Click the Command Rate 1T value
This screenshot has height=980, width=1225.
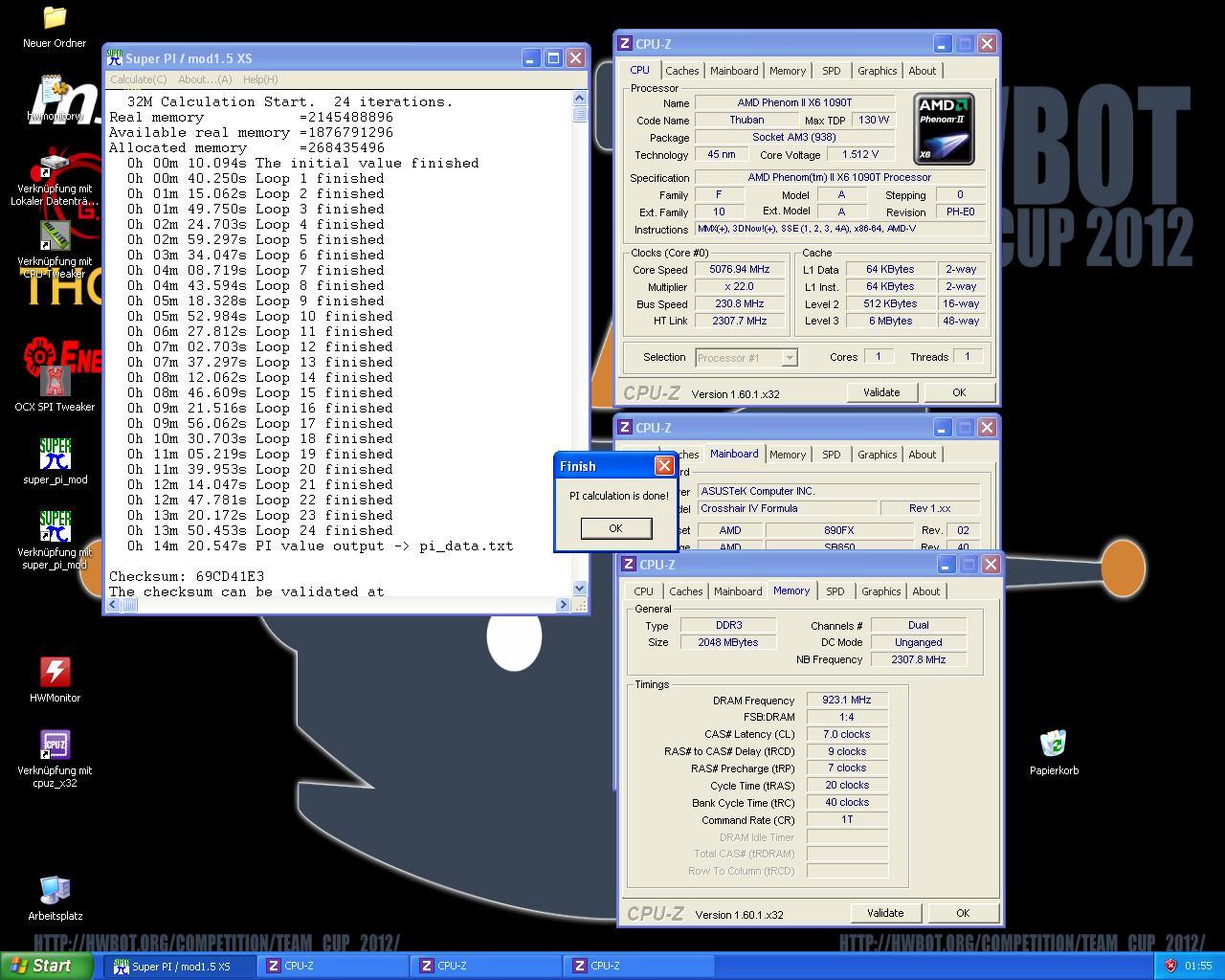pyautogui.click(x=847, y=820)
